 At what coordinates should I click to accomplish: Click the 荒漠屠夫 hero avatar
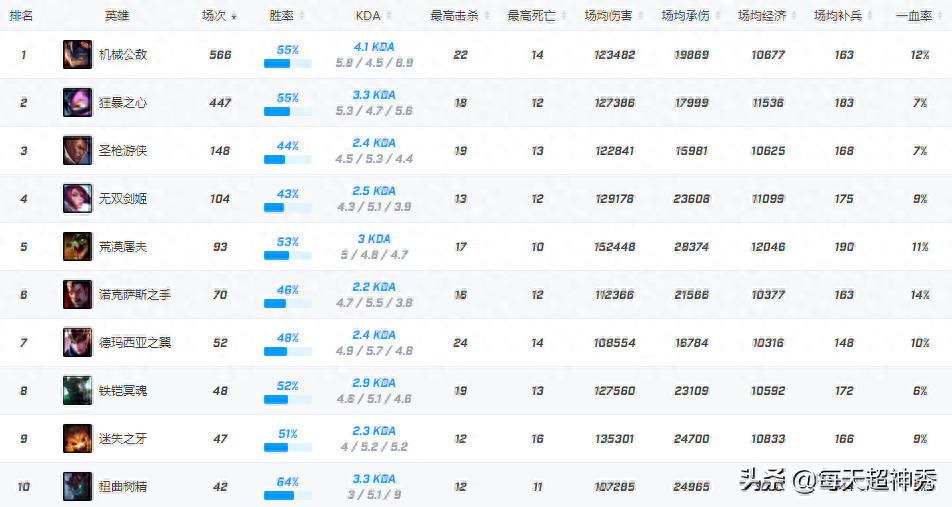coord(77,247)
